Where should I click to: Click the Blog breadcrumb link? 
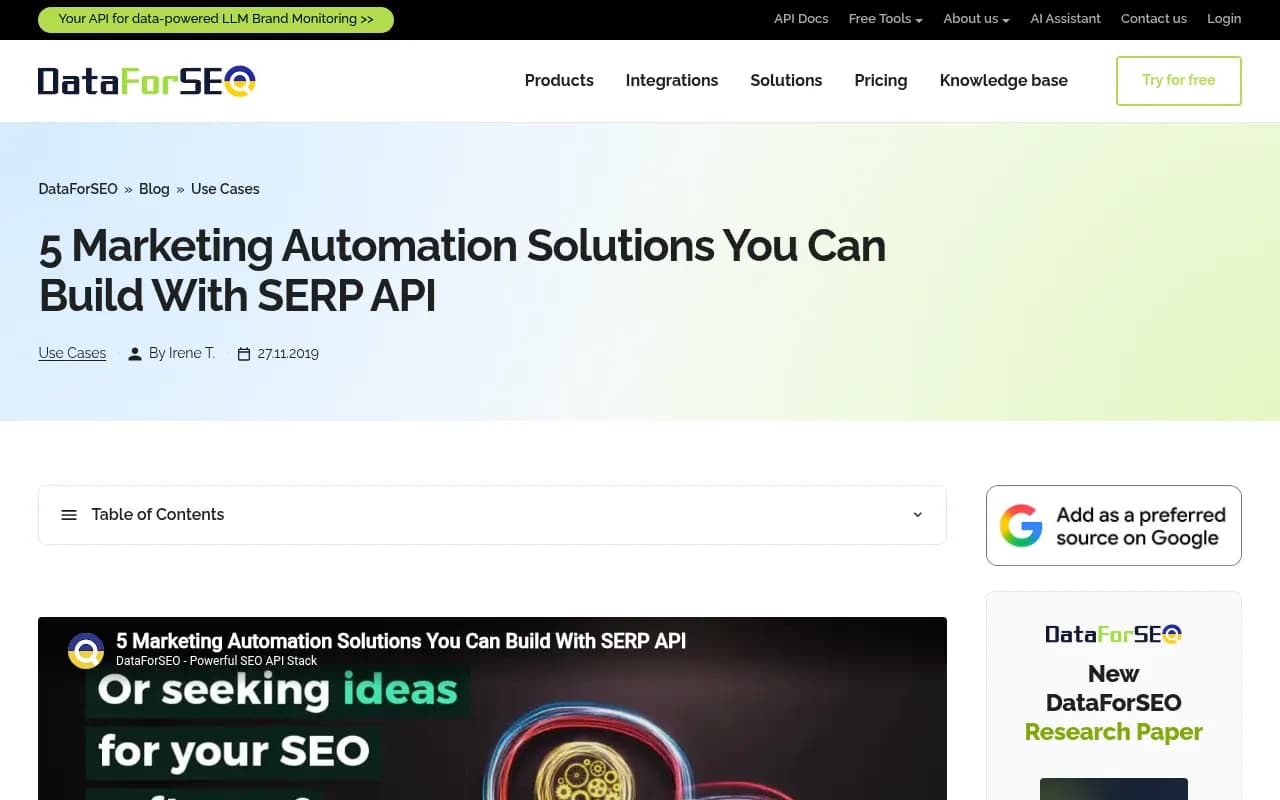[154, 189]
